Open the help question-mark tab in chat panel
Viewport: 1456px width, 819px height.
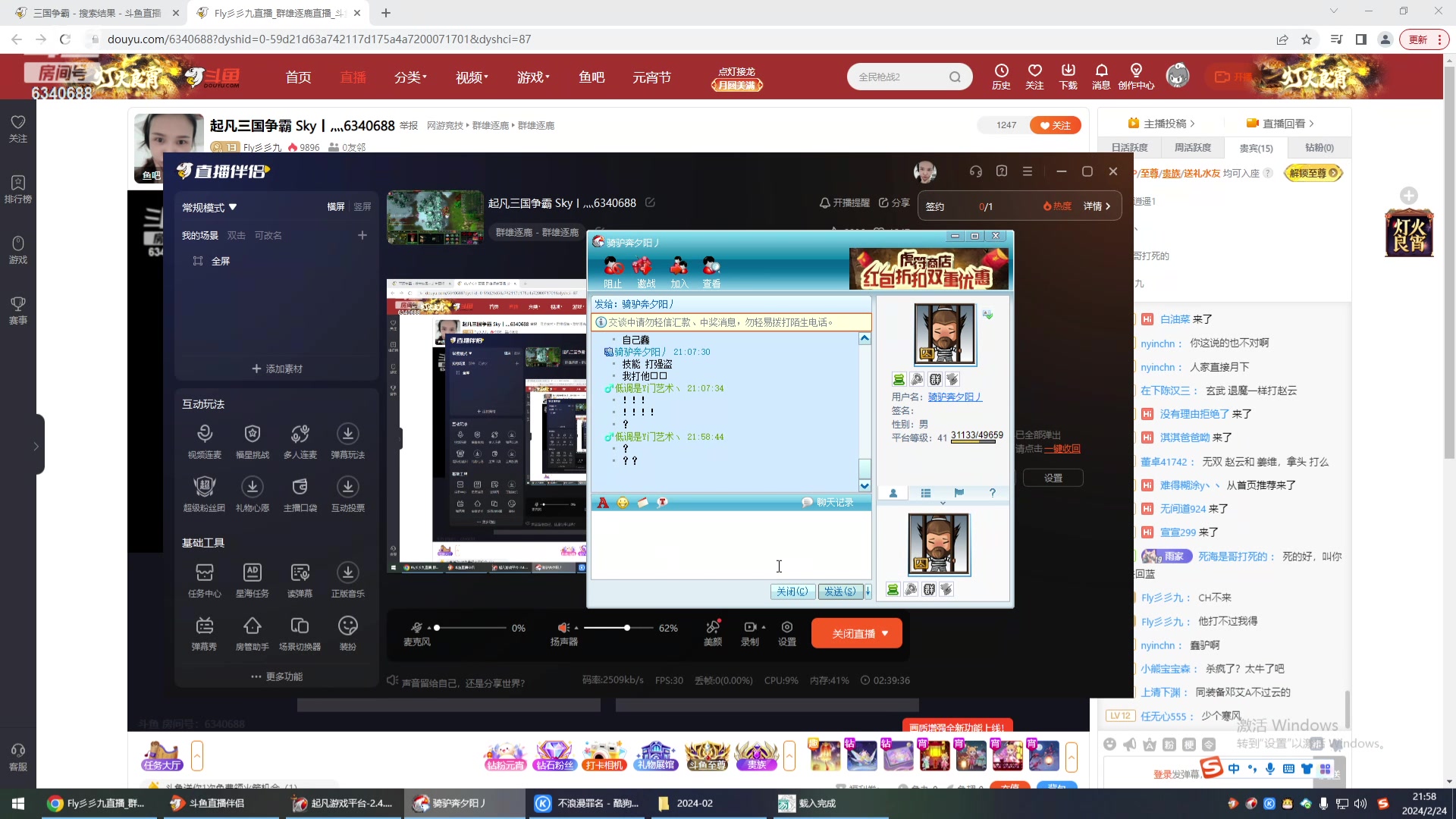pyautogui.click(x=992, y=494)
